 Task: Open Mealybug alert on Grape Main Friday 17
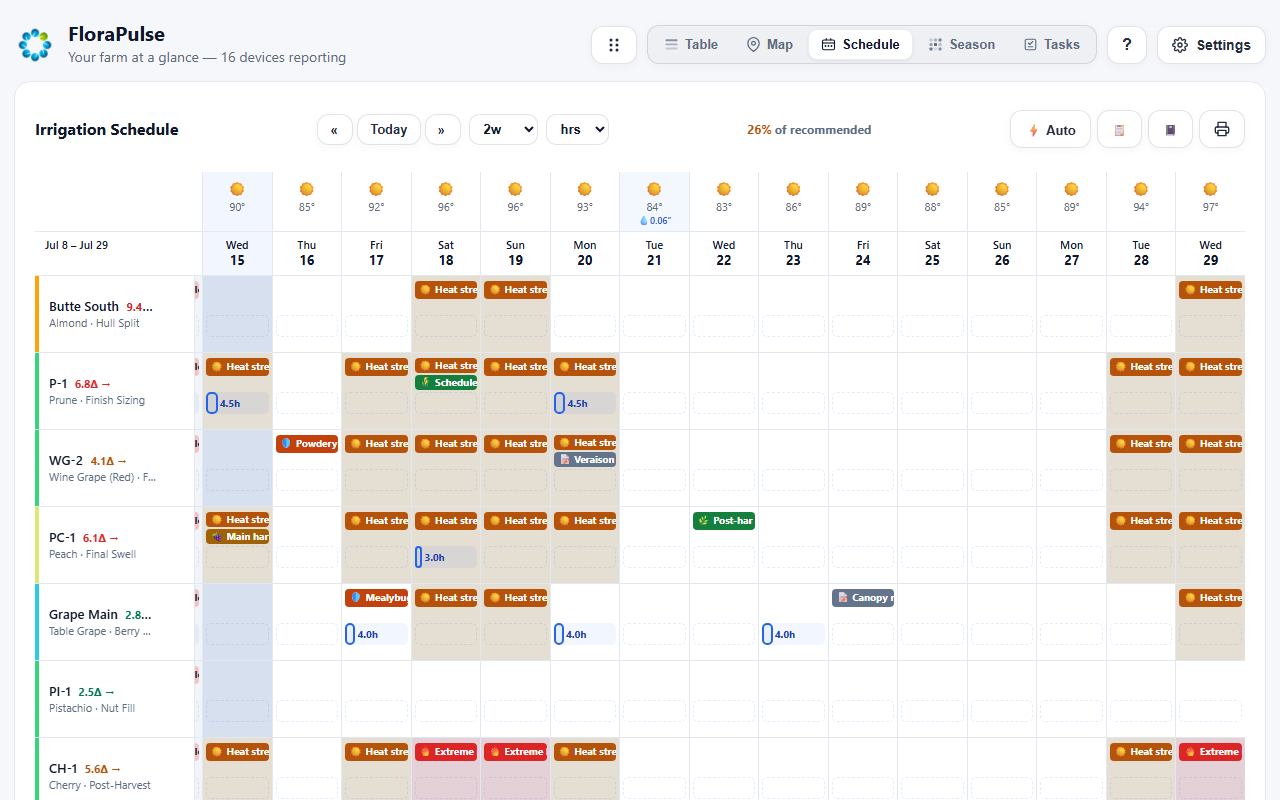click(376, 598)
